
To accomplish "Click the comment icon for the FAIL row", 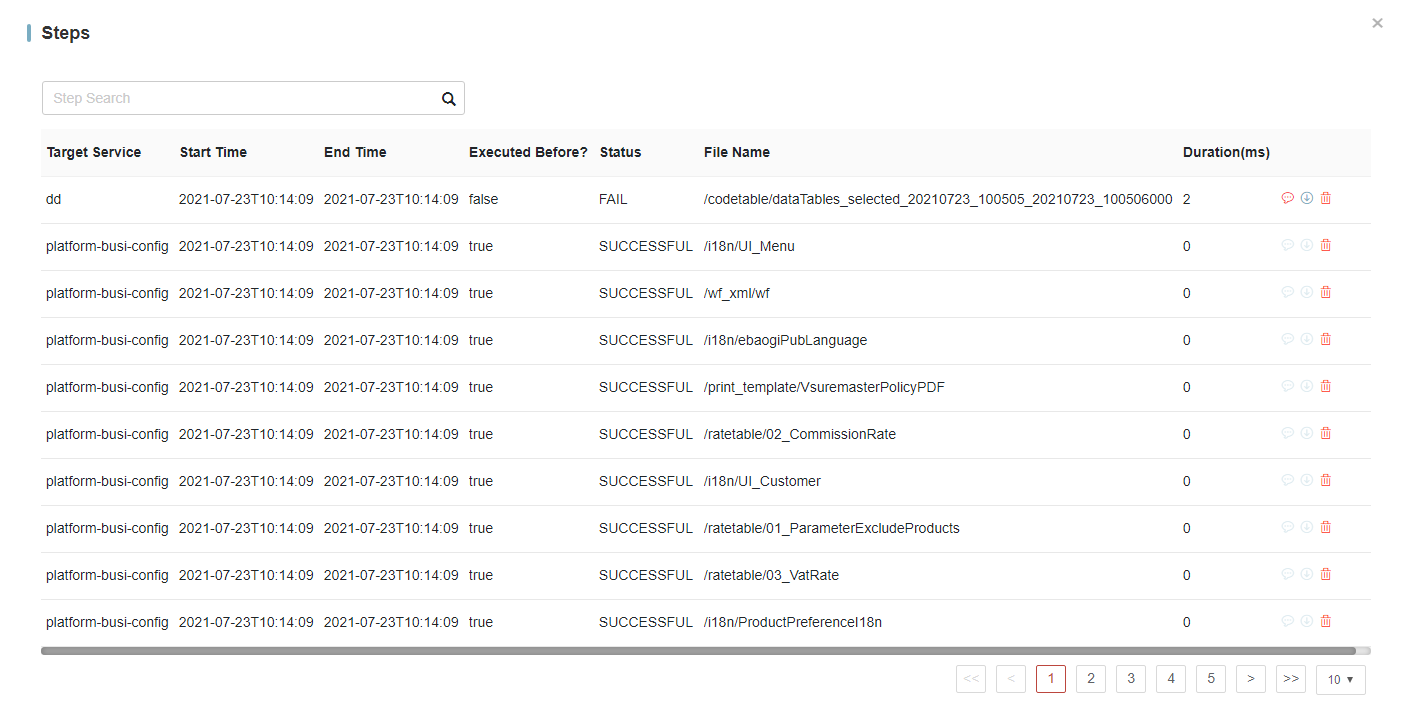I will click(1287, 198).
